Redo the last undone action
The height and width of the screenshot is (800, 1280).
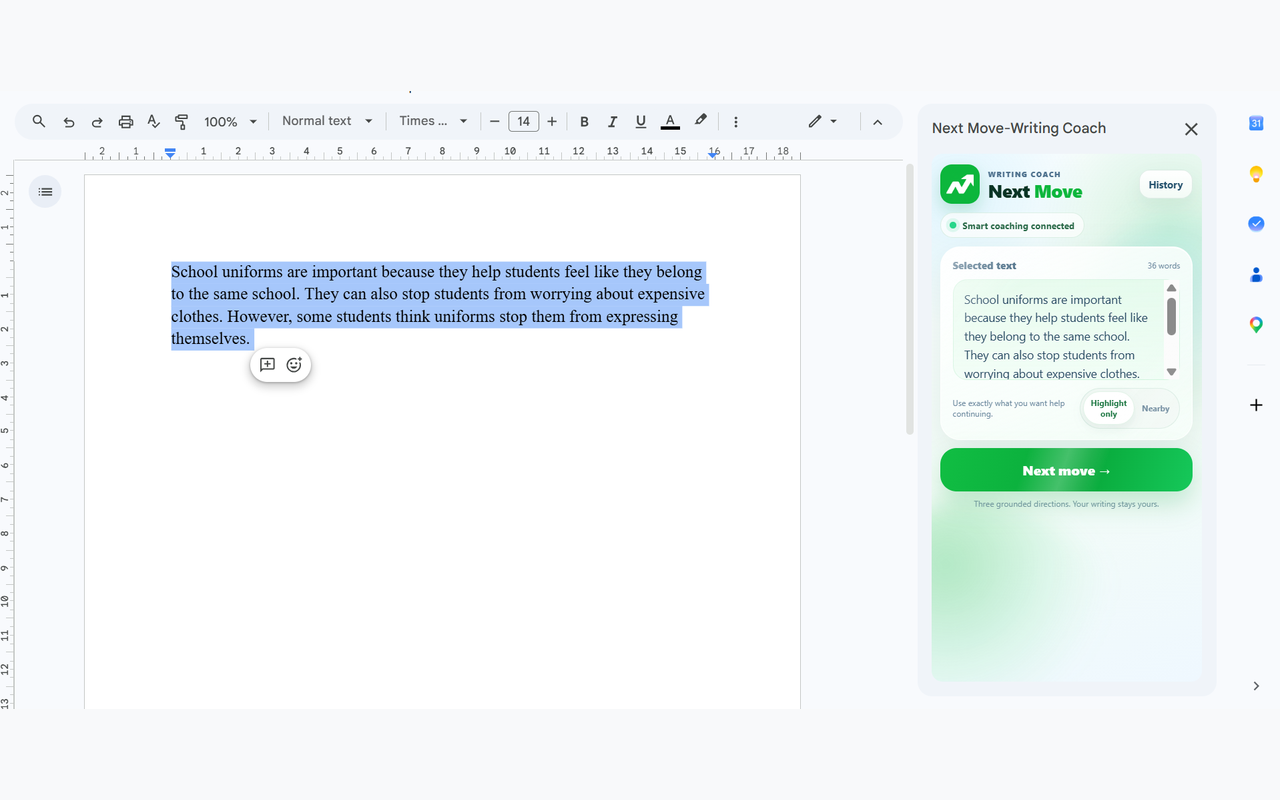[97, 122]
